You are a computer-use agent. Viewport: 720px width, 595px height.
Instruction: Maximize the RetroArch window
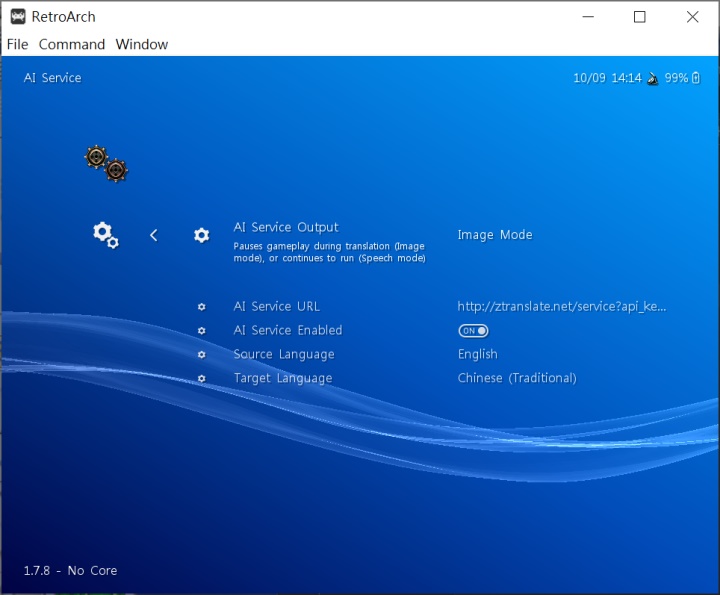tap(640, 17)
